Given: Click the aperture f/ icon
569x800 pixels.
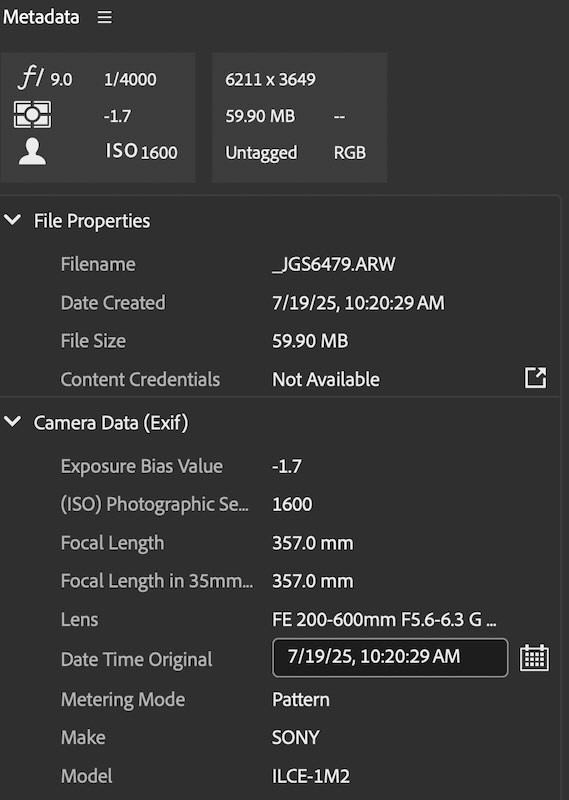Looking at the screenshot, I should coord(31,78).
